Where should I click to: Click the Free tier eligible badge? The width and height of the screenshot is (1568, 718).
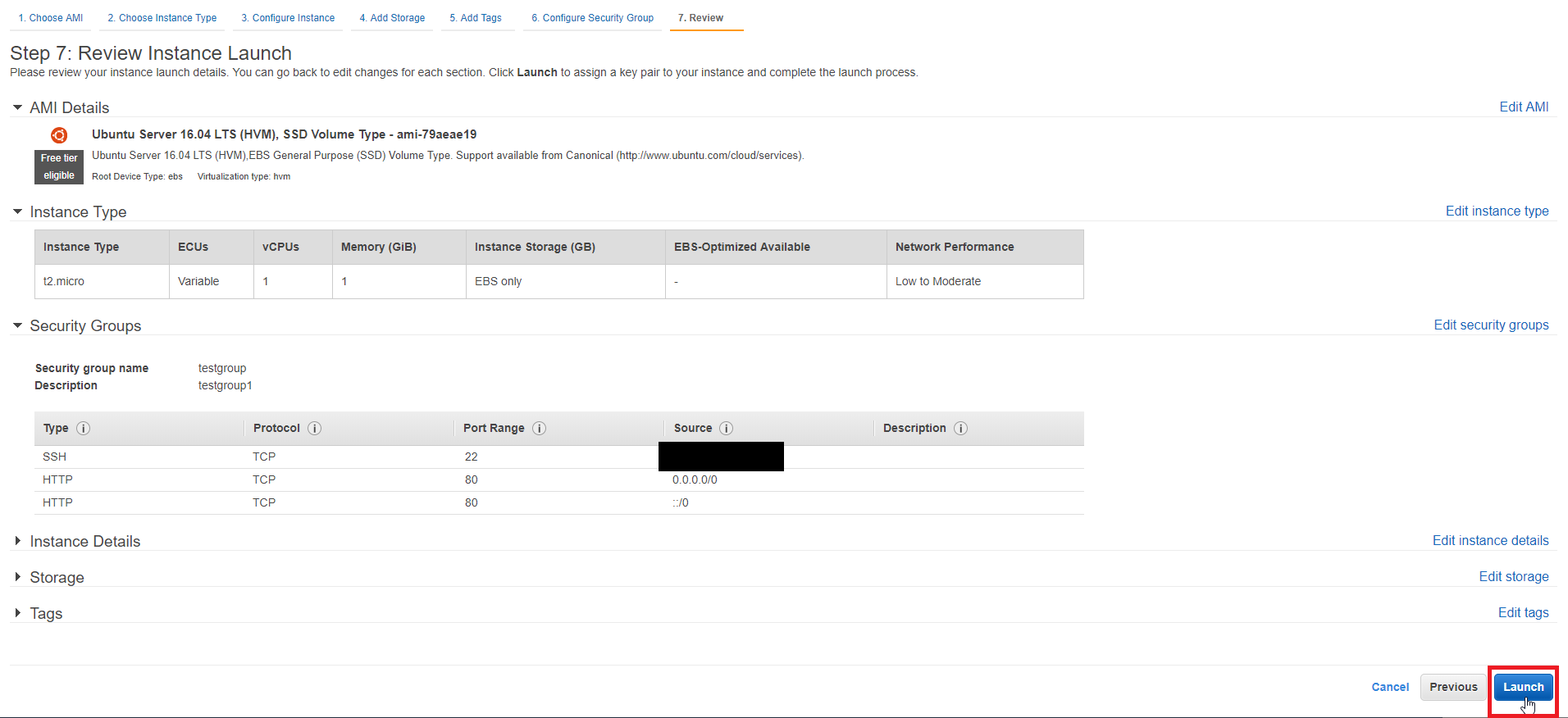coord(59,166)
